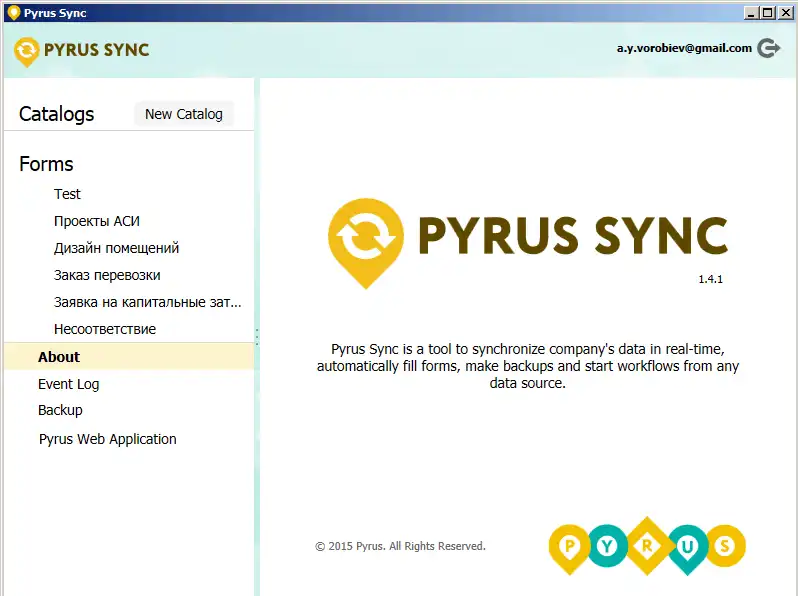798x596 pixels.
Task: Select the Заказ перевозки form
Action: click(107, 275)
